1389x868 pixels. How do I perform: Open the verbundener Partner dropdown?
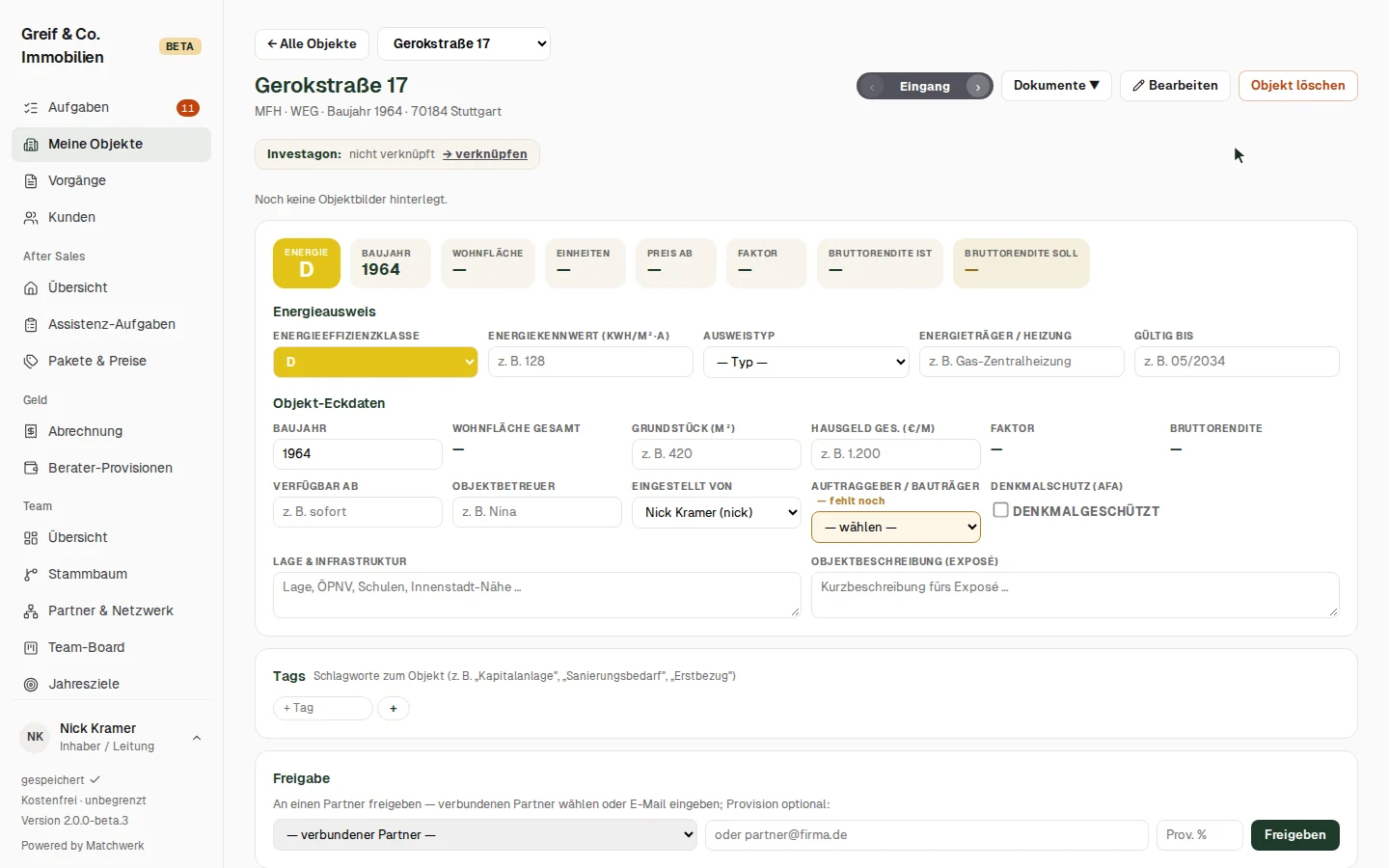485,835
